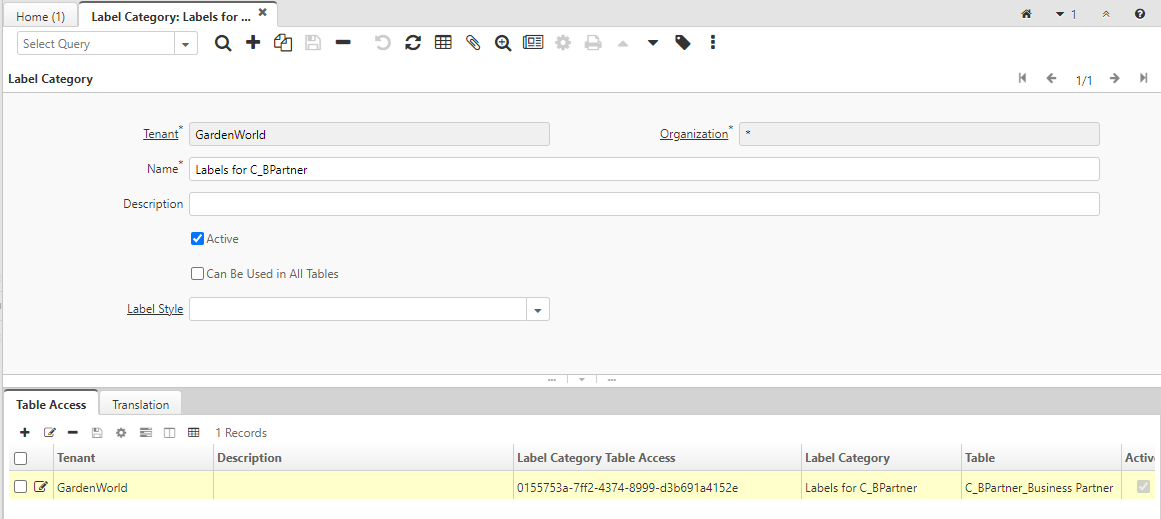
Task: Undo changes with the main toolbar icon
Action: pos(383,43)
